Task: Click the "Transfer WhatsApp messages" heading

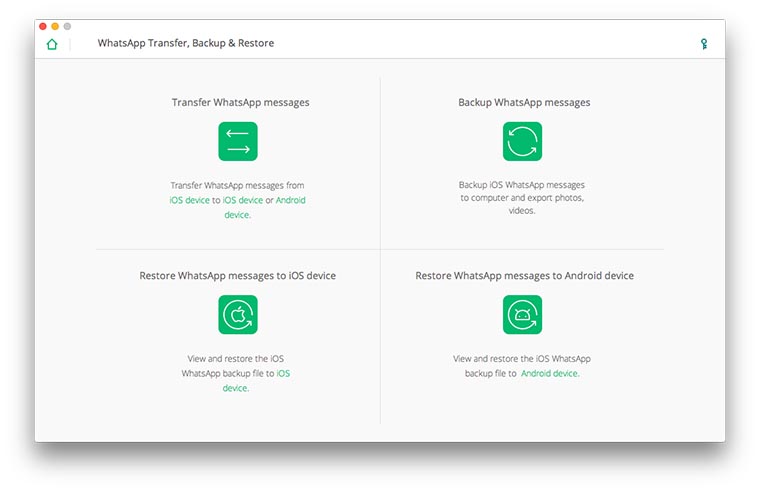Action: [x=240, y=103]
